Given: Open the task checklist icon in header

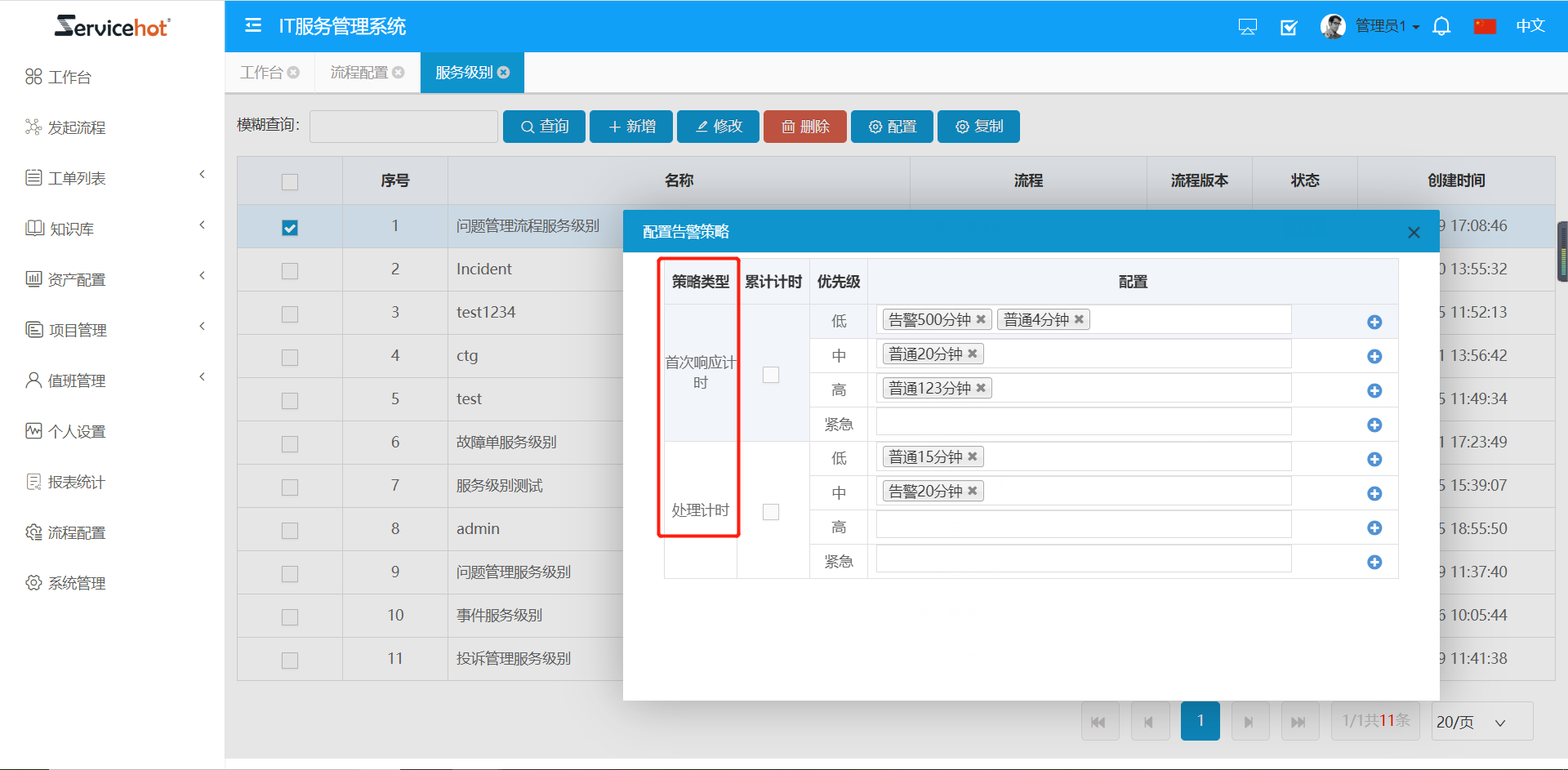Looking at the screenshot, I should click(x=1289, y=27).
